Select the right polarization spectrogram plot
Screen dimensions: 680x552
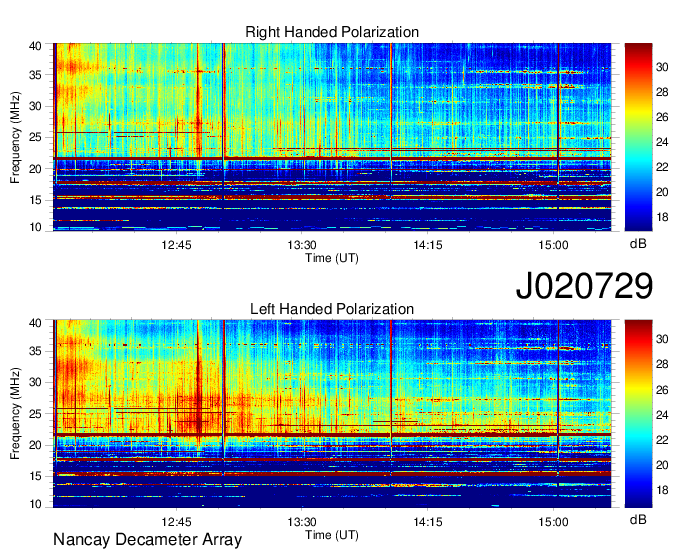pyautogui.click(x=332, y=137)
